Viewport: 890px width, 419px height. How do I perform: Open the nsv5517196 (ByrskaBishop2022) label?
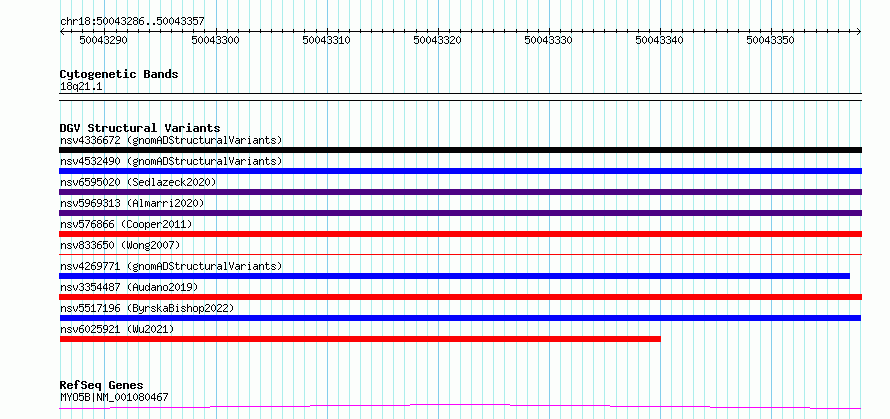click(x=147, y=308)
